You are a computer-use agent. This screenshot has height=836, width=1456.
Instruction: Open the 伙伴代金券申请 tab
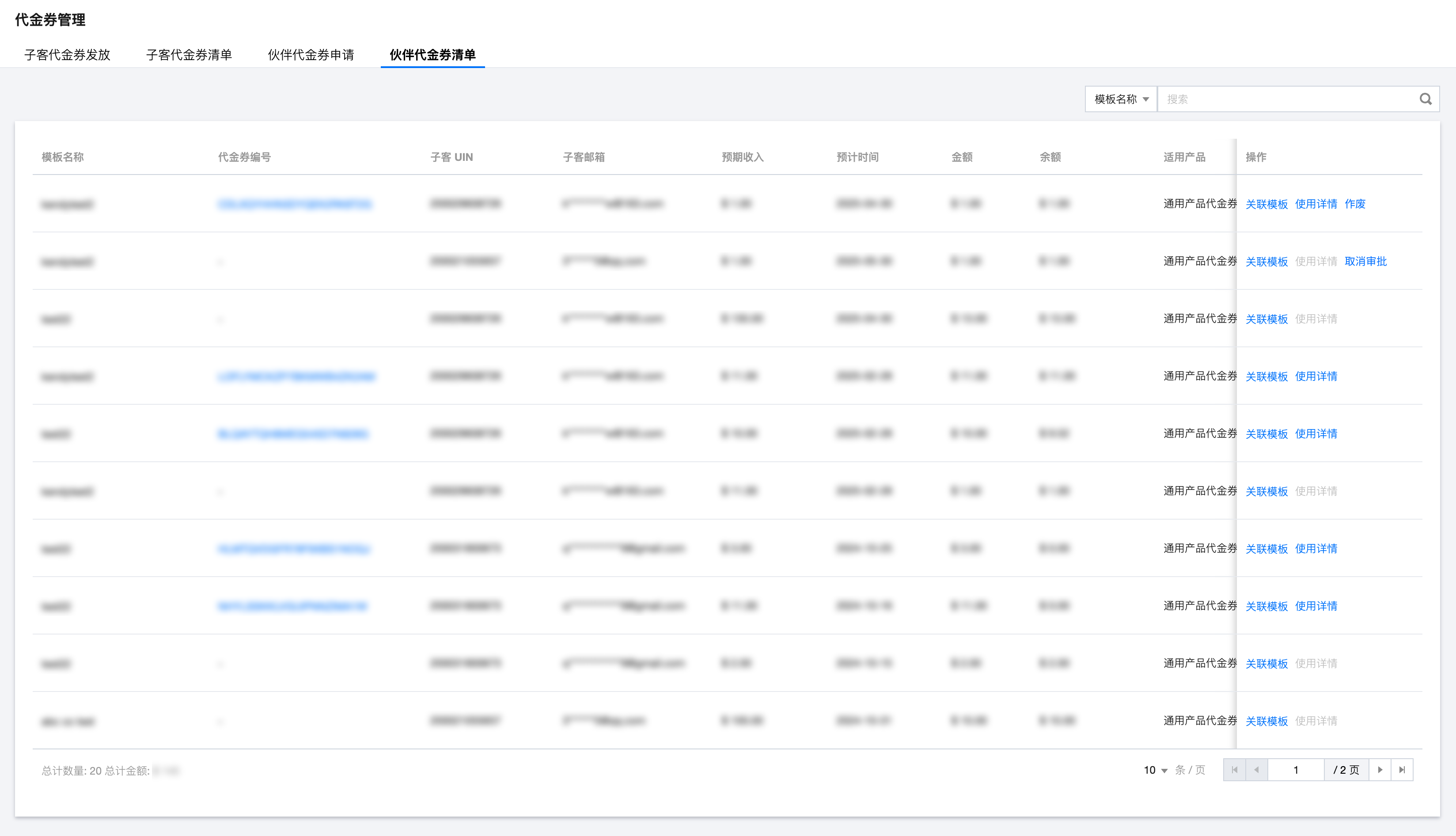click(x=311, y=55)
